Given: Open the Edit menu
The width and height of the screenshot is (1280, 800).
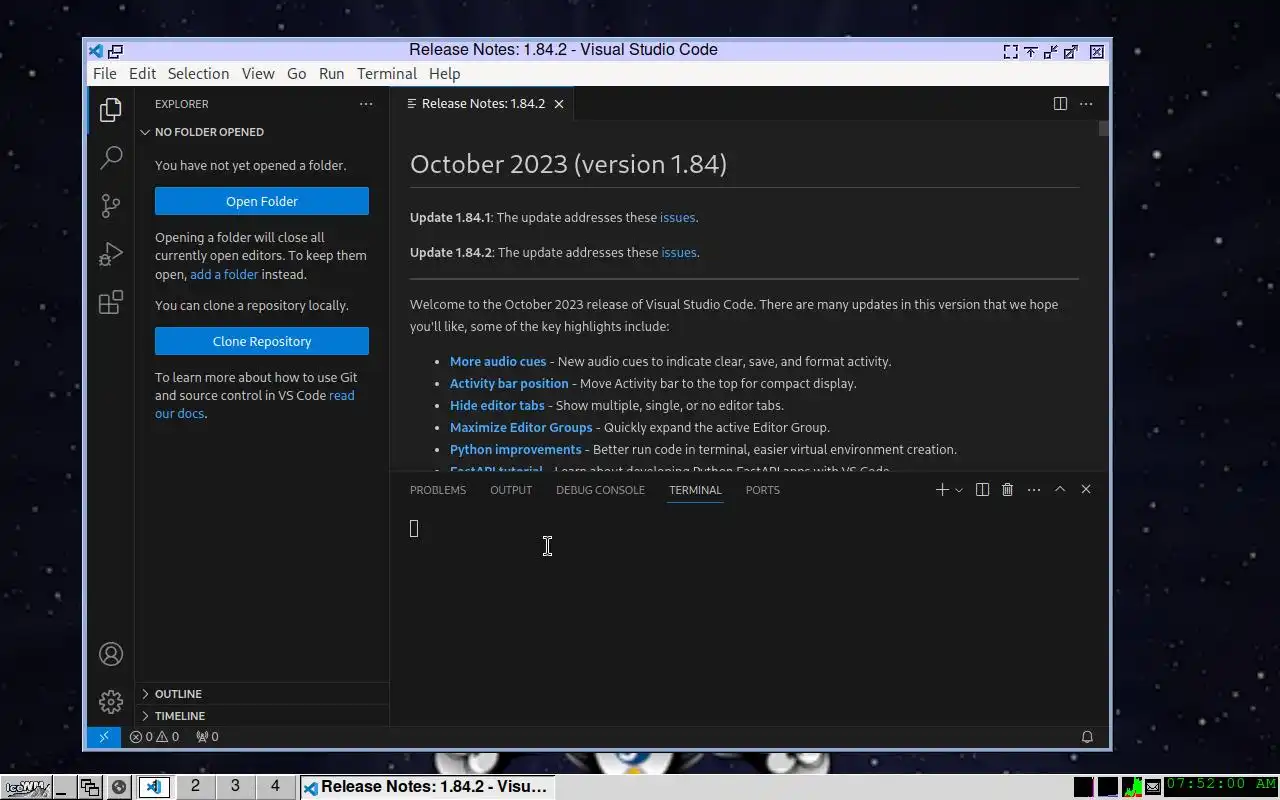Looking at the screenshot, I should (143, 74).
